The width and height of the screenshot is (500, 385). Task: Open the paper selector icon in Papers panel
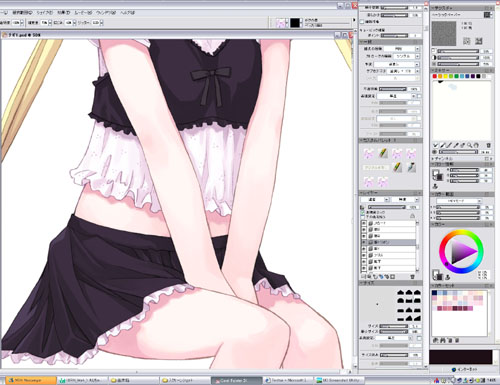(x=488, y=15)
